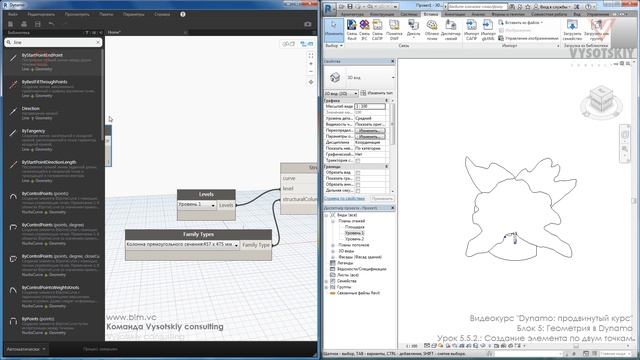Click the Масштаб вида value field 1:100
Screen dimensions: 640x360
pos(370,107)
